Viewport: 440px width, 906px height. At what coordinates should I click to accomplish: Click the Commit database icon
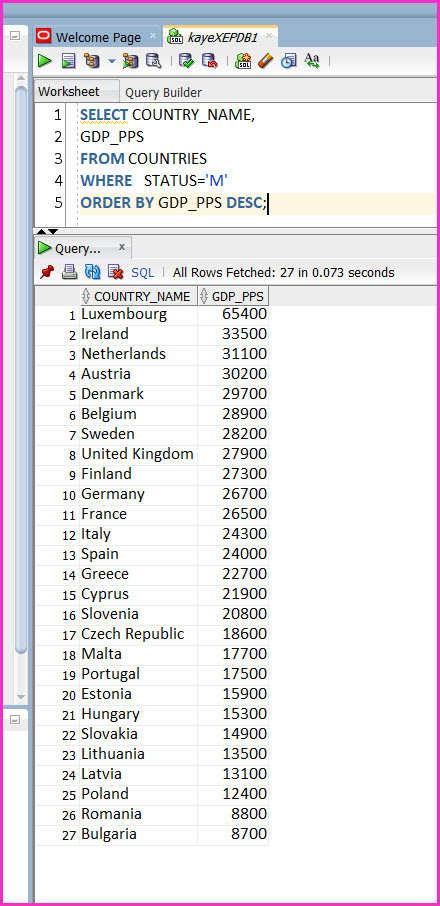pos(186,60)
